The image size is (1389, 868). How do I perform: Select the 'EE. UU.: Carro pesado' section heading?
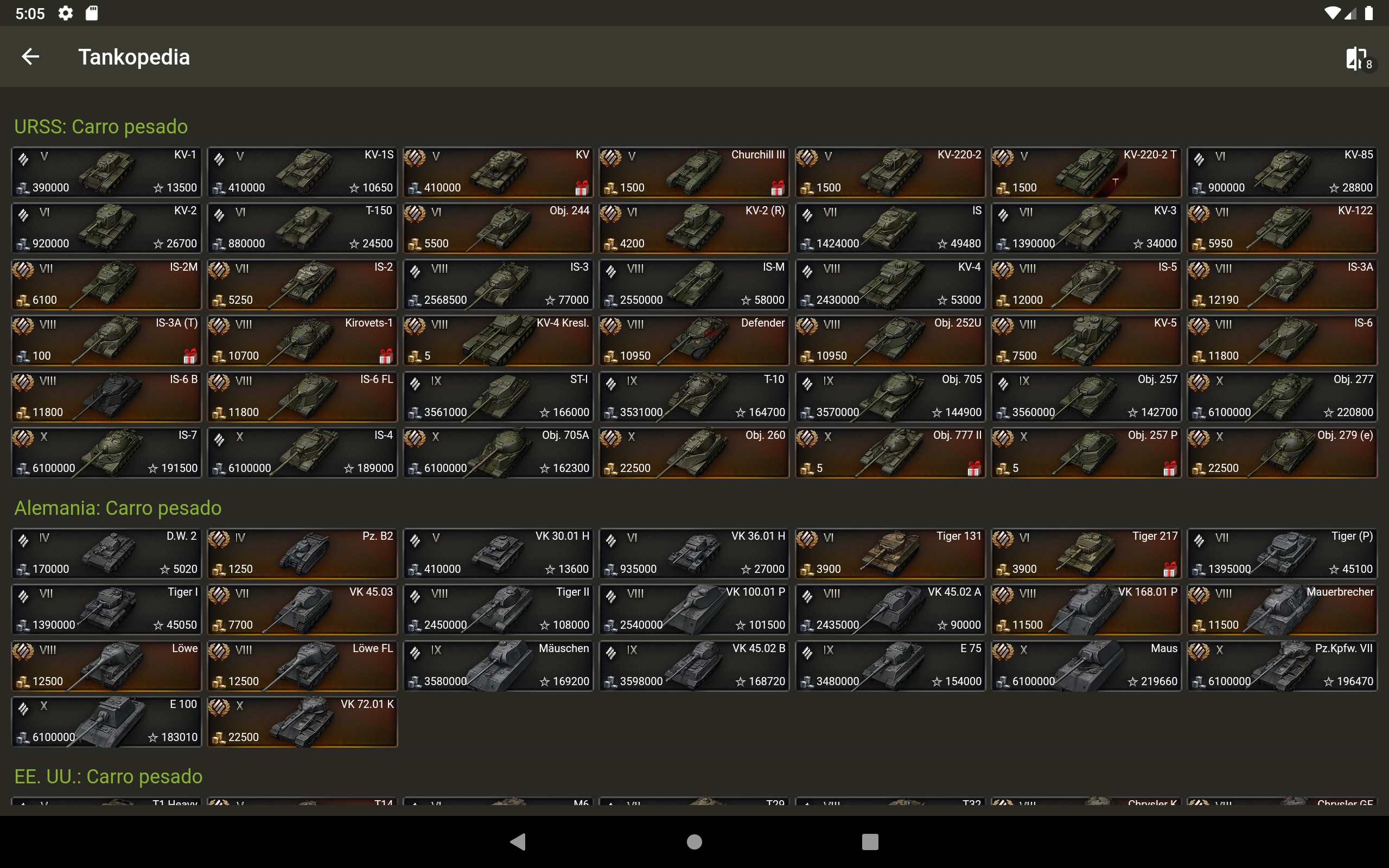click(109, 776)
